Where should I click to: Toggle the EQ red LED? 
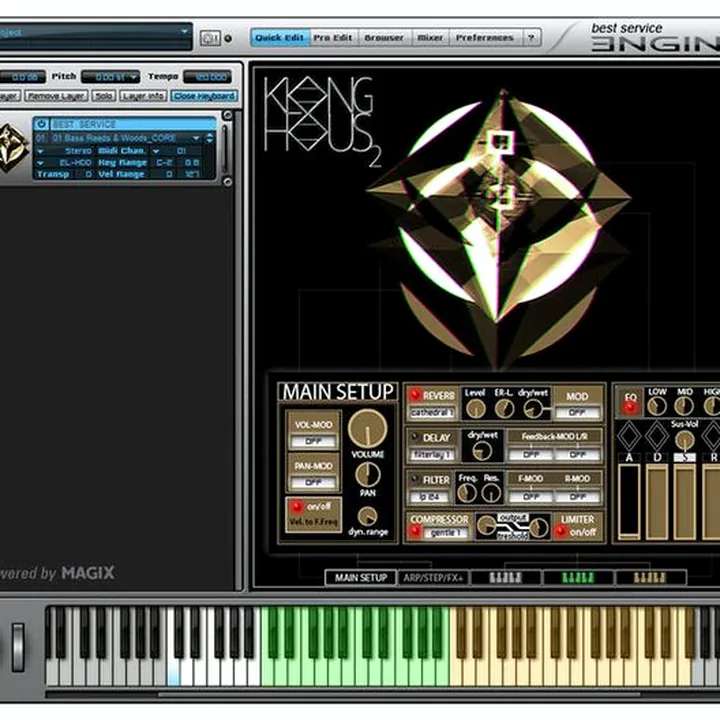(630, 407)
